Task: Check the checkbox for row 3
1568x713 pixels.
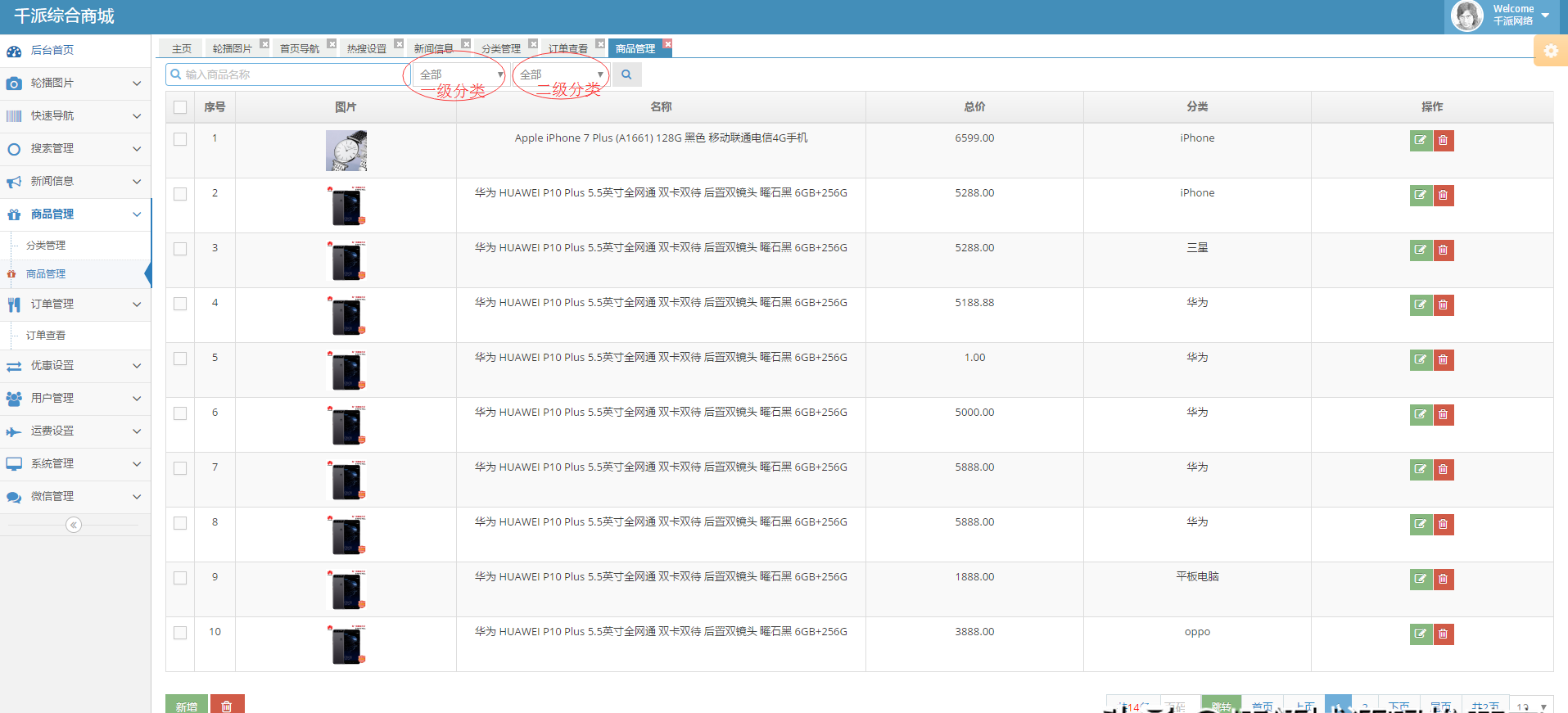Action: (x=180, y=249)
